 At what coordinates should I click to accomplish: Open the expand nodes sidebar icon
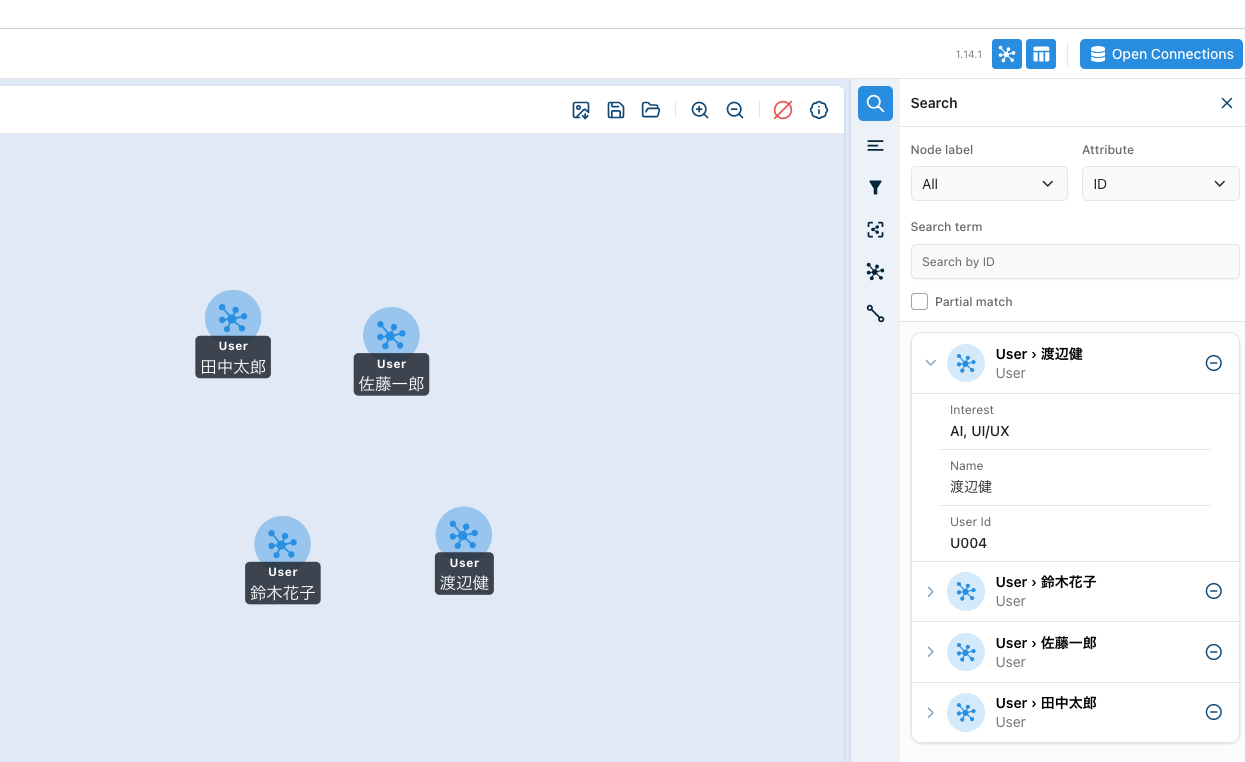(x=875, y=271)
